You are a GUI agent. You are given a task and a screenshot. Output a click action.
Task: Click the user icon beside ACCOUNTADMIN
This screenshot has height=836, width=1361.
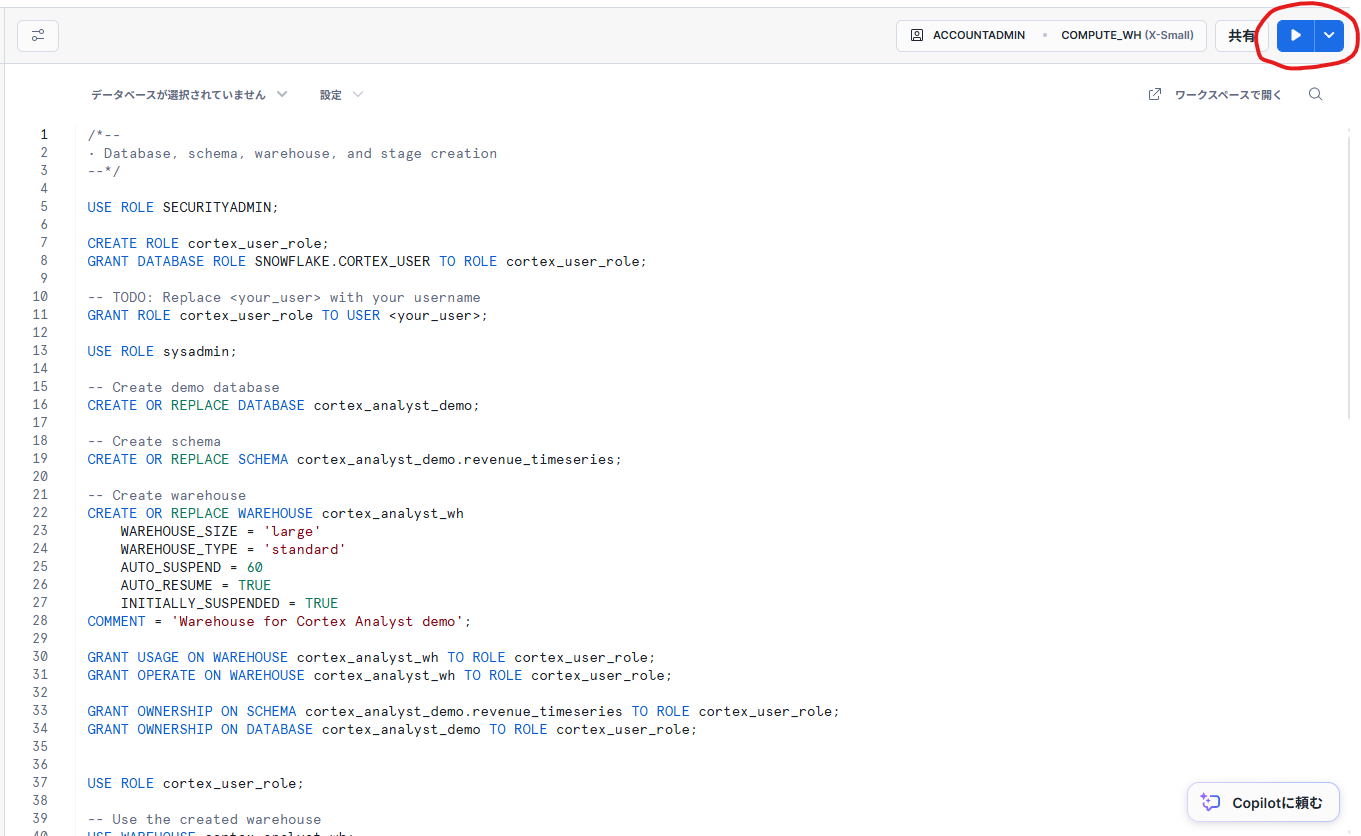[x=916, y=36]
